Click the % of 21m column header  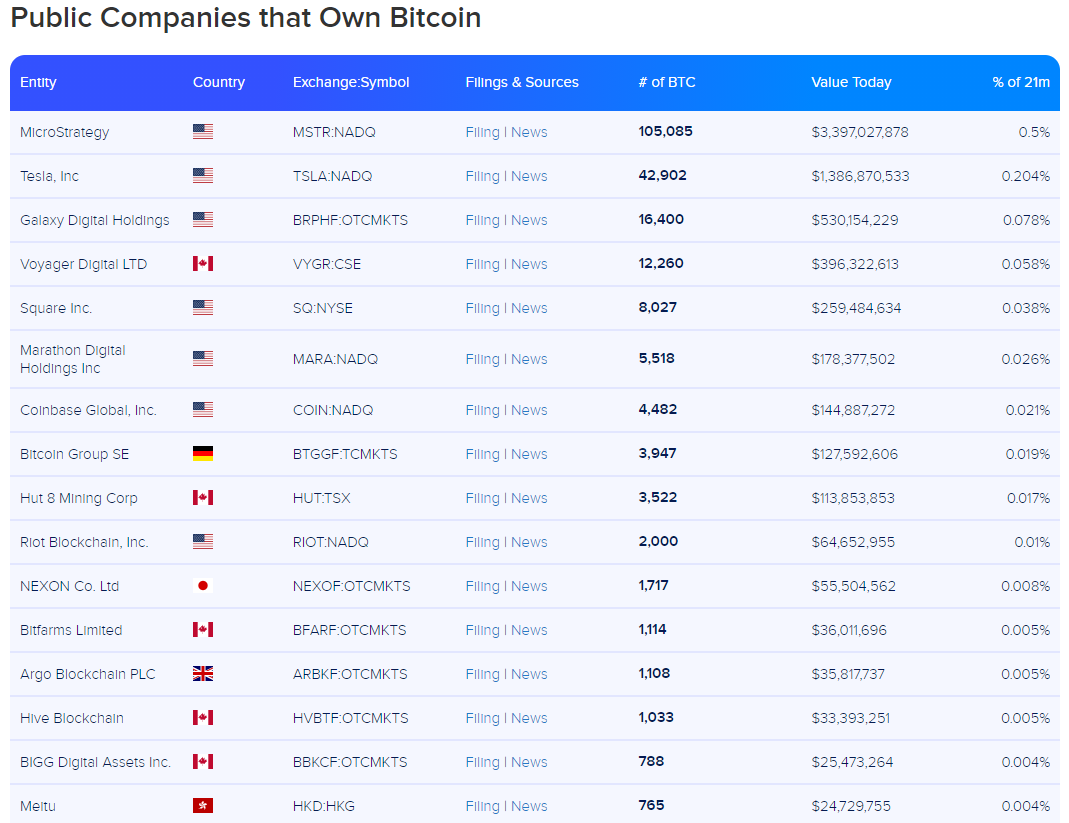(1021, 82)
